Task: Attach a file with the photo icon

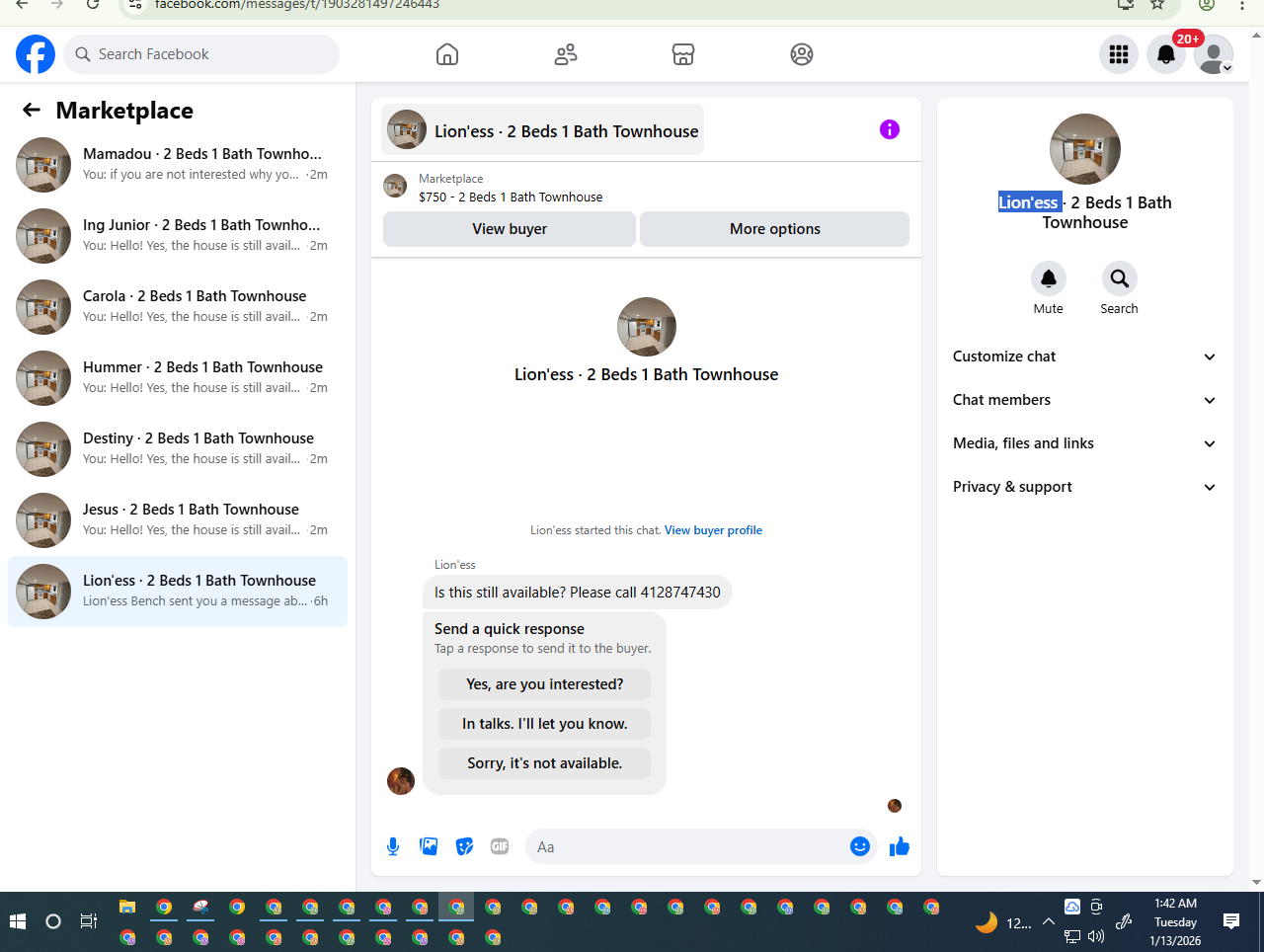Action: point(429,846)
